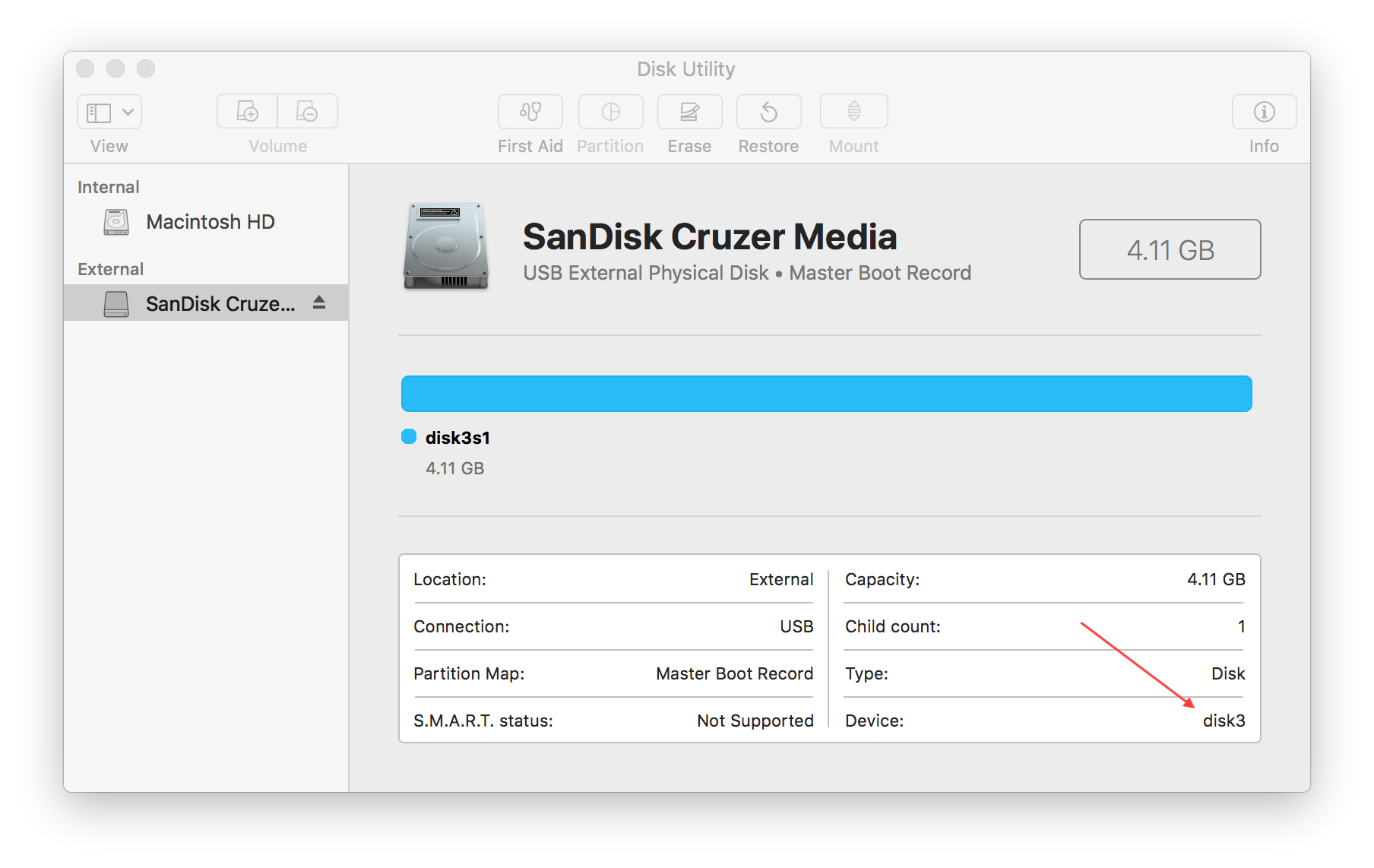This screenshot has width=1374, height=868.
Task: Close the Disk Utility window
Action: pos(85,68)
